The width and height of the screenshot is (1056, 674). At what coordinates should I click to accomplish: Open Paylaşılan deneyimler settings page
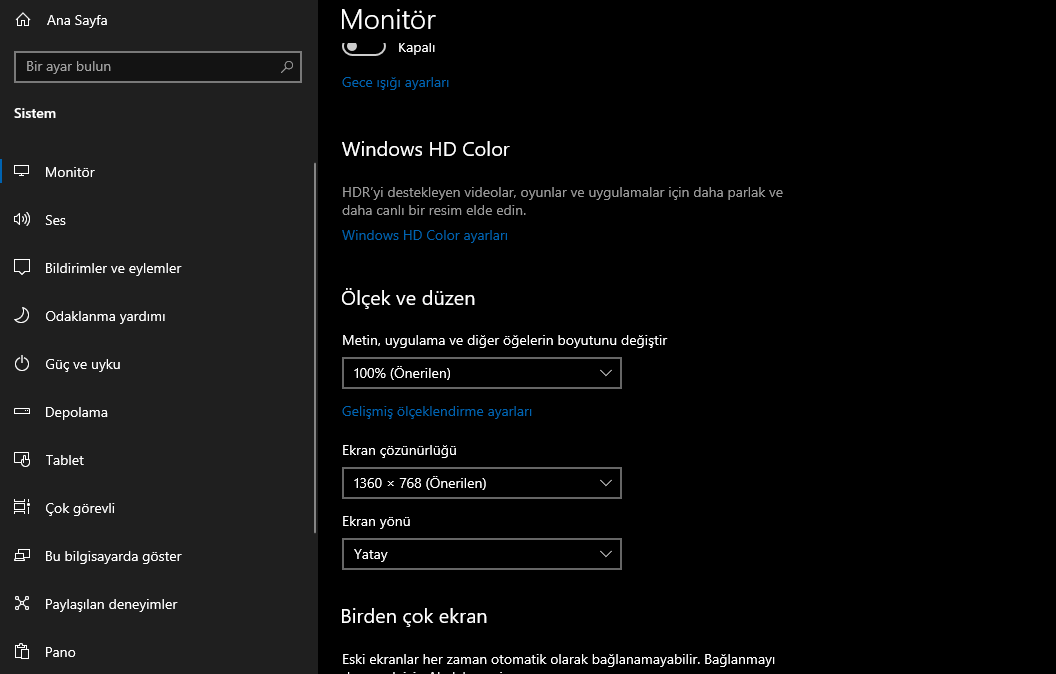point(111,604)
